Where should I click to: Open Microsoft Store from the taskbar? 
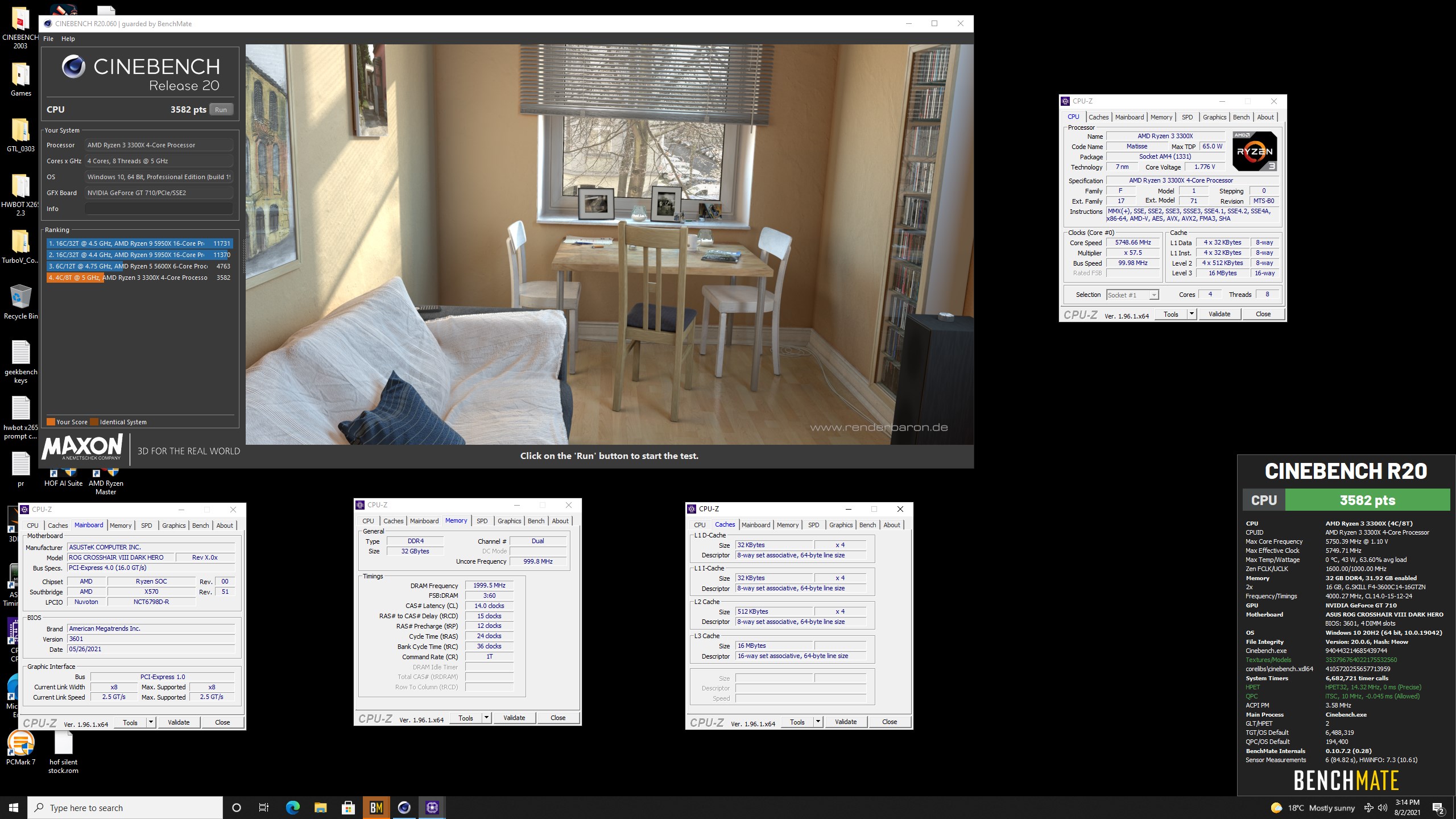click(x=348, y=808)
